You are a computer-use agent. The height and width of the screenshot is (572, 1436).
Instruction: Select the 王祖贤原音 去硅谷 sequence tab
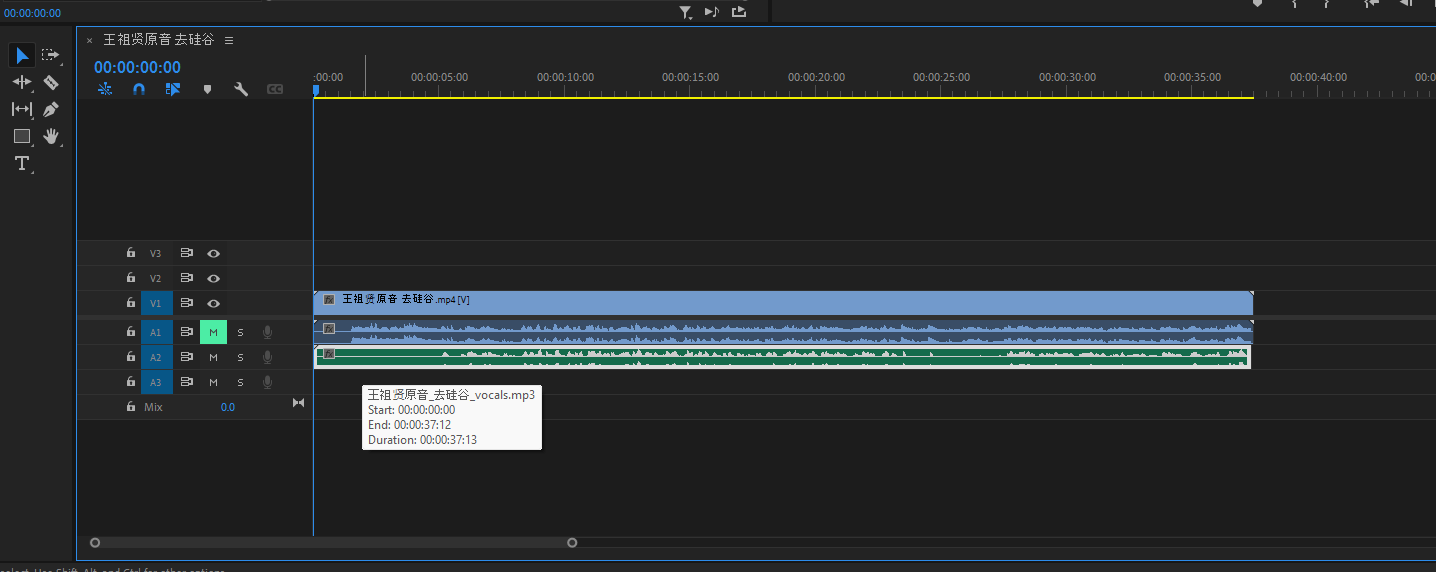tap(159, 40)
